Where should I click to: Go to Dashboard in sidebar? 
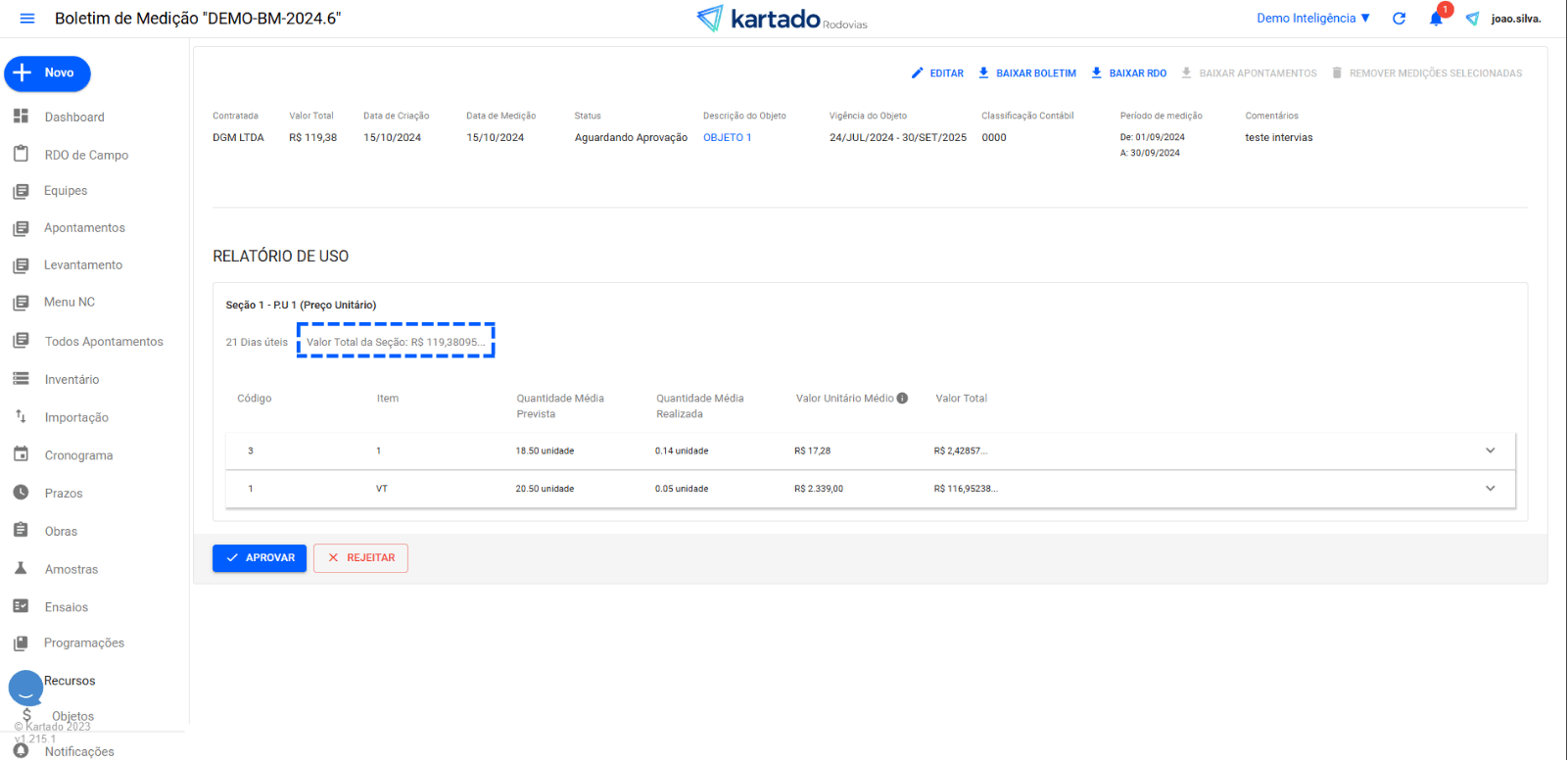(73, 118)
